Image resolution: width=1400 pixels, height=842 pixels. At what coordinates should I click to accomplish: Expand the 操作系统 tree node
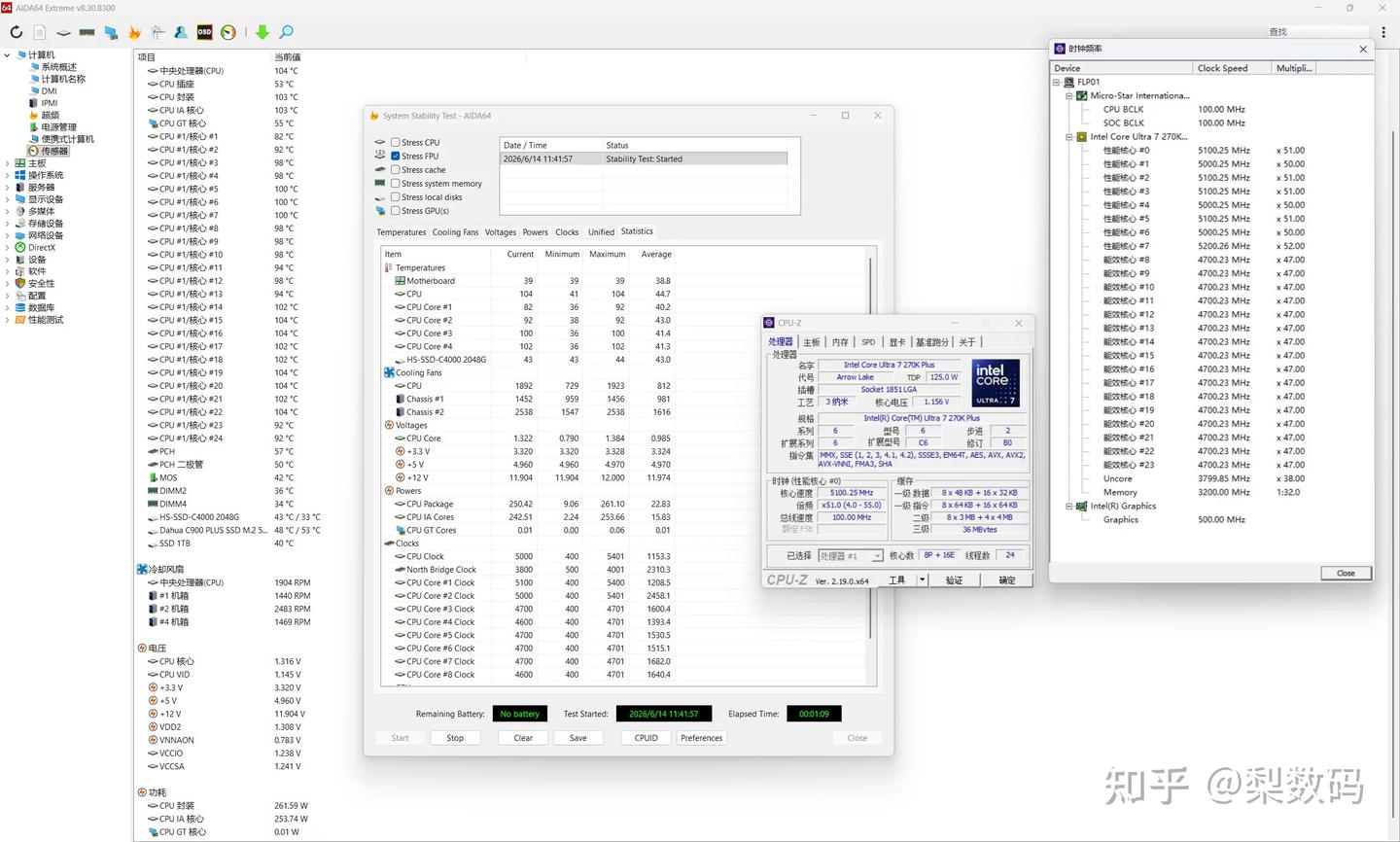click(8, 175)
